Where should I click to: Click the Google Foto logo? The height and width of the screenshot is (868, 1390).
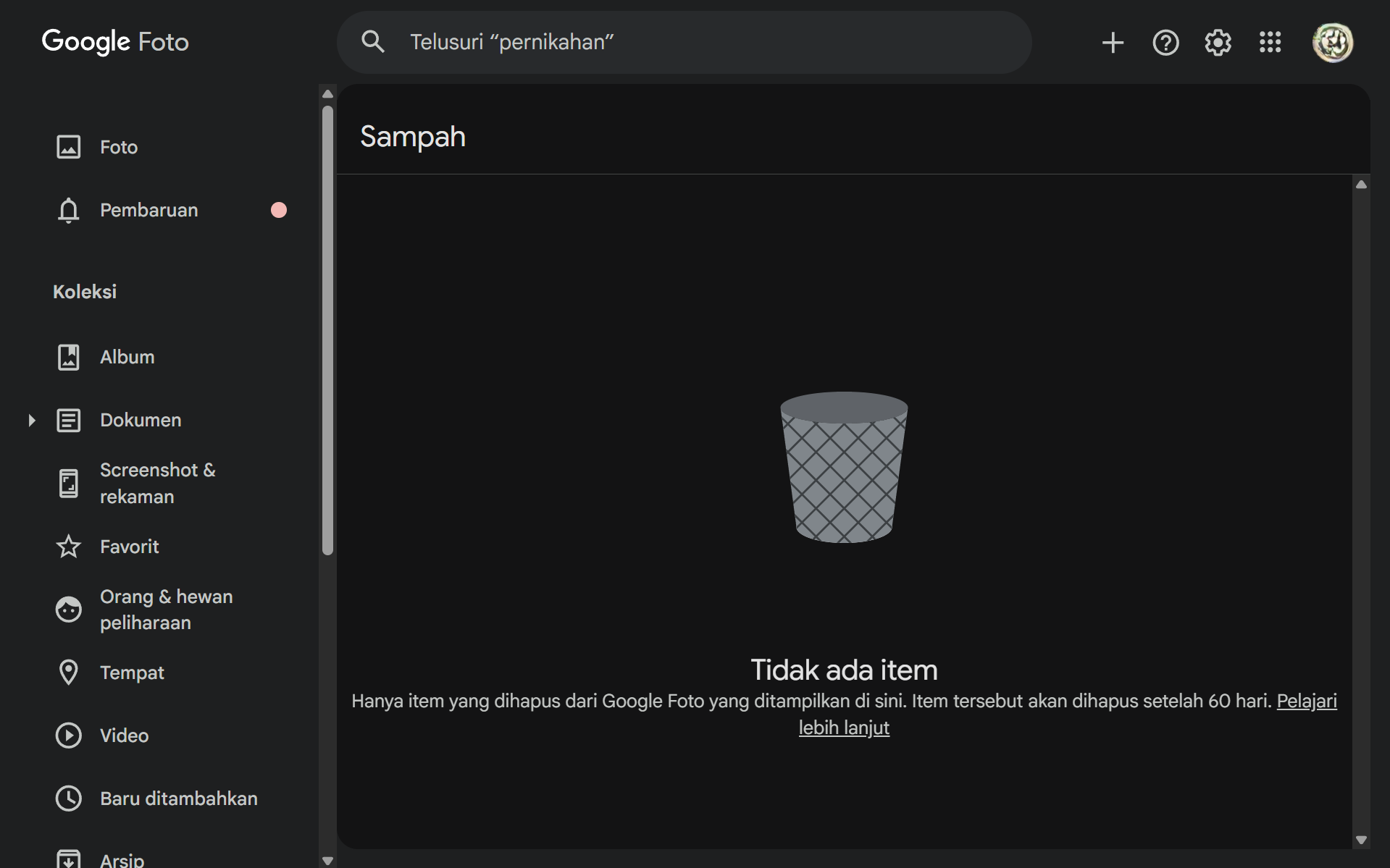click(x=115, y=42)
